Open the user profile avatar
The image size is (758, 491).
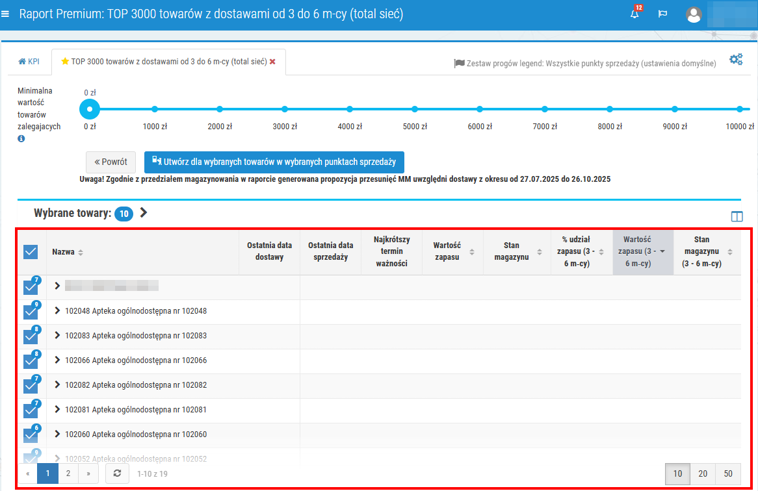[x=694, y=15]
